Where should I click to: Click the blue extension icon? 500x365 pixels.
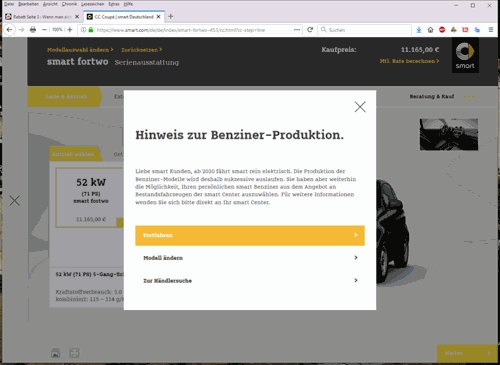click(x=477, y=30)
